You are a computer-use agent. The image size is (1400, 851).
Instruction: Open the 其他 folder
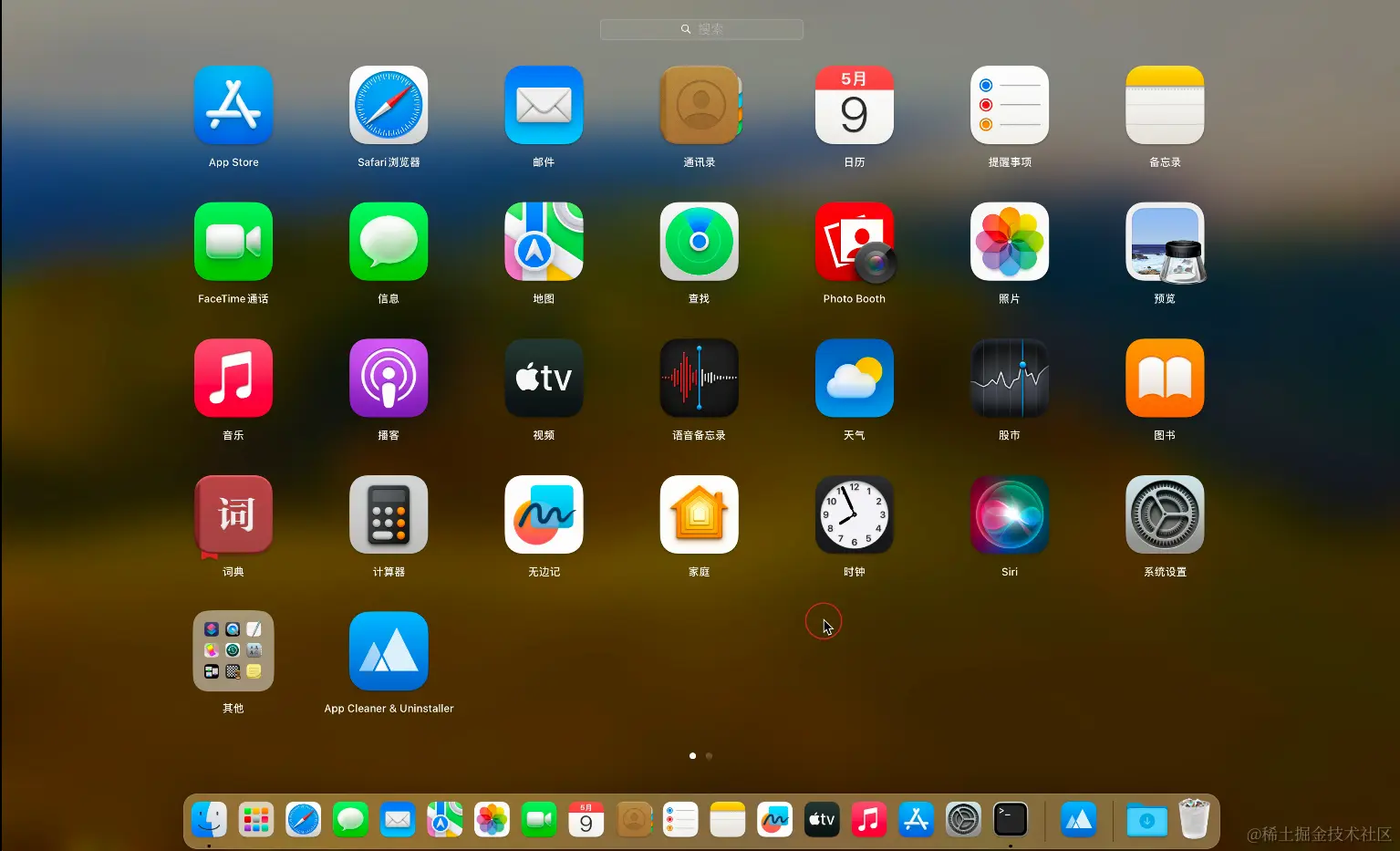click(x=233, y=651)
